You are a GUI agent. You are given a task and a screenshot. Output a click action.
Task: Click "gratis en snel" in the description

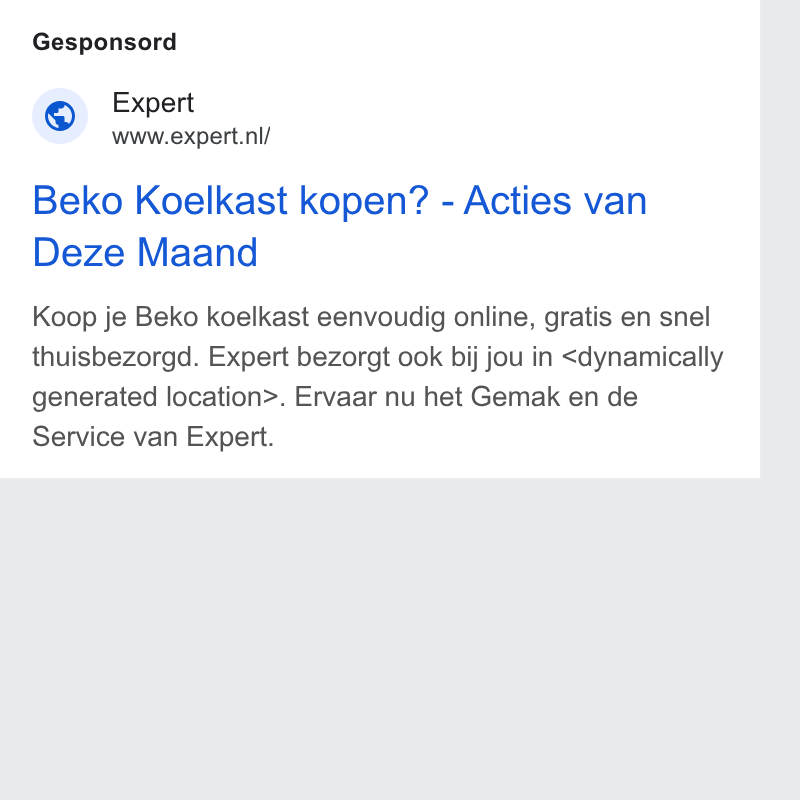pos(627,317)
